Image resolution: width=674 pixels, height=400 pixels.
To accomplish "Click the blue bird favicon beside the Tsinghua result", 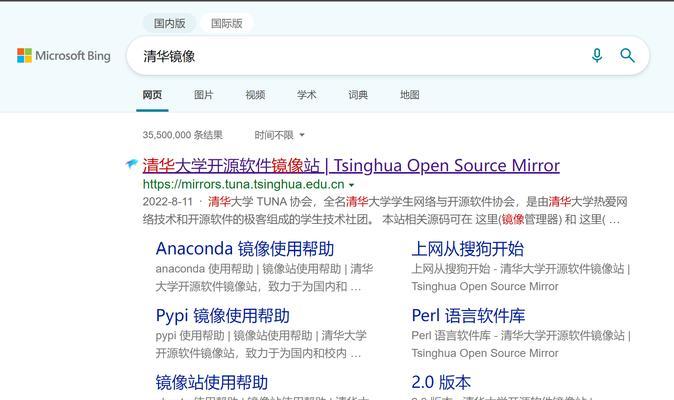I will coord(132,164).
